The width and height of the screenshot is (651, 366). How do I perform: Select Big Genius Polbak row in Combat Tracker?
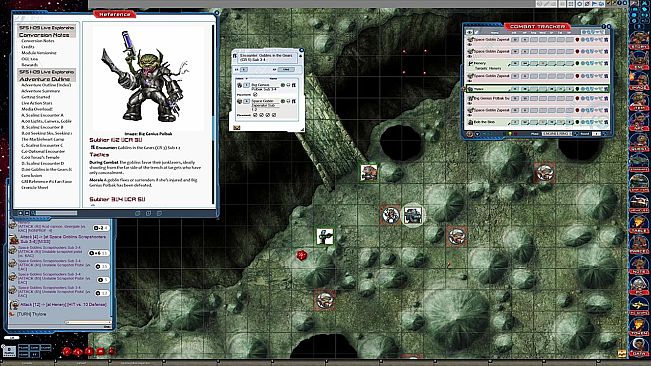pos(538,99)
